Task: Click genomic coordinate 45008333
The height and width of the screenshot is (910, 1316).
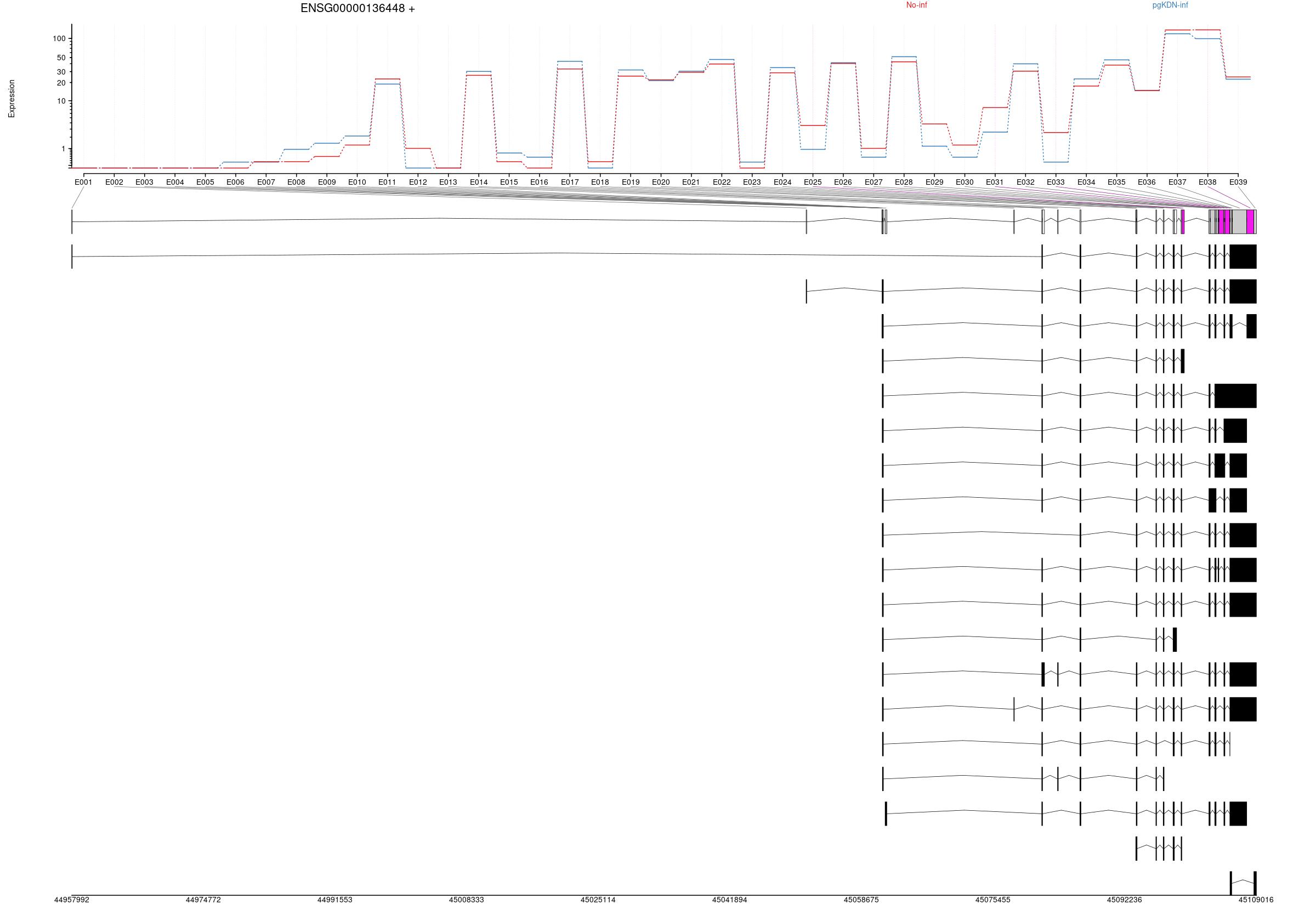Action: [467, 900]
